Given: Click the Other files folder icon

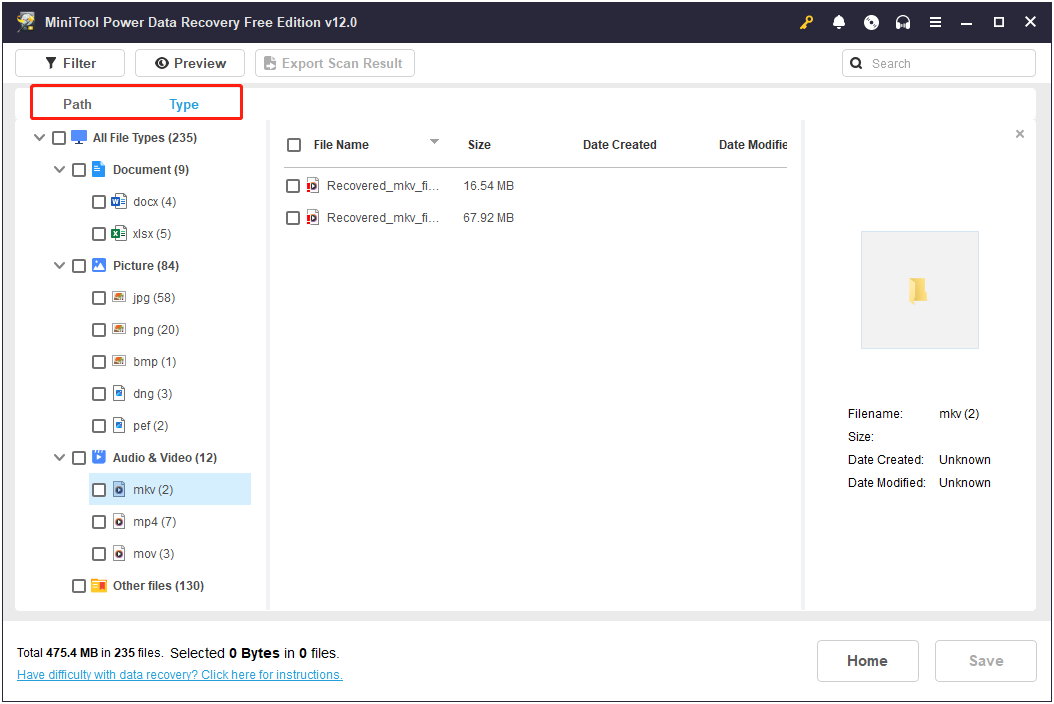Looking at the screenshot, I should point(99,585).
